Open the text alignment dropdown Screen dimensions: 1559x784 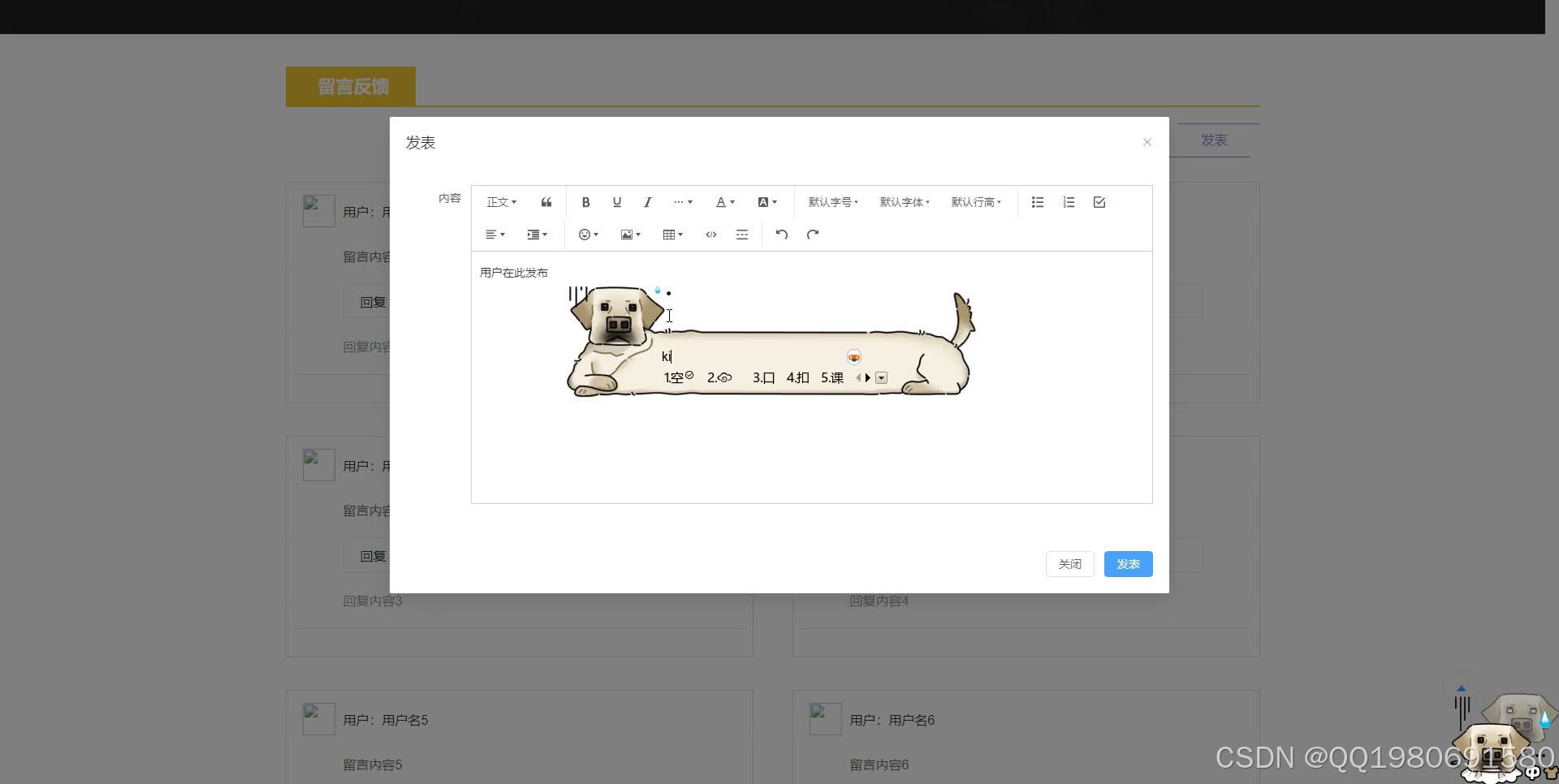click(x=495, y=235)
